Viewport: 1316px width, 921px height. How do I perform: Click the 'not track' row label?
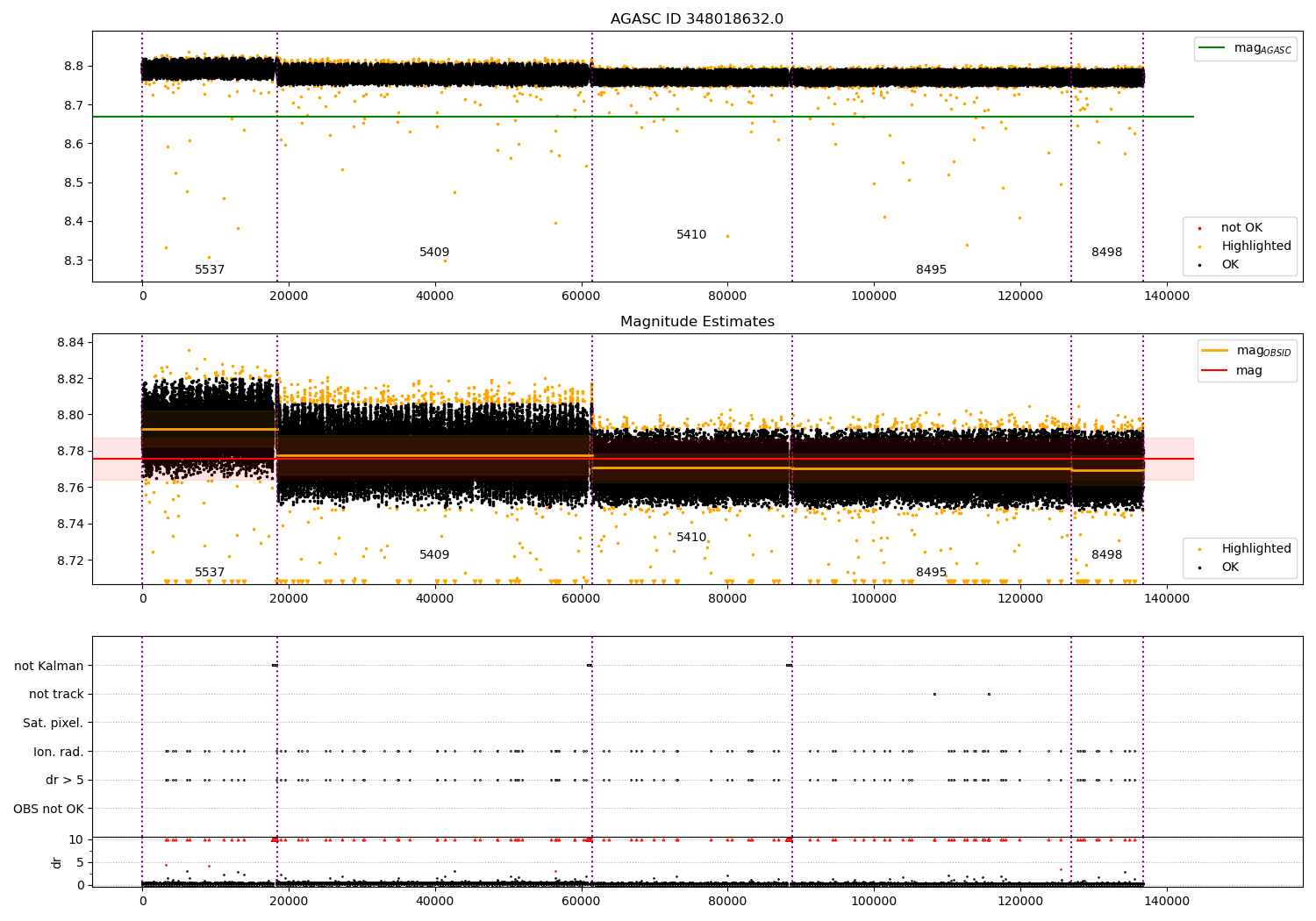[56, 695]
